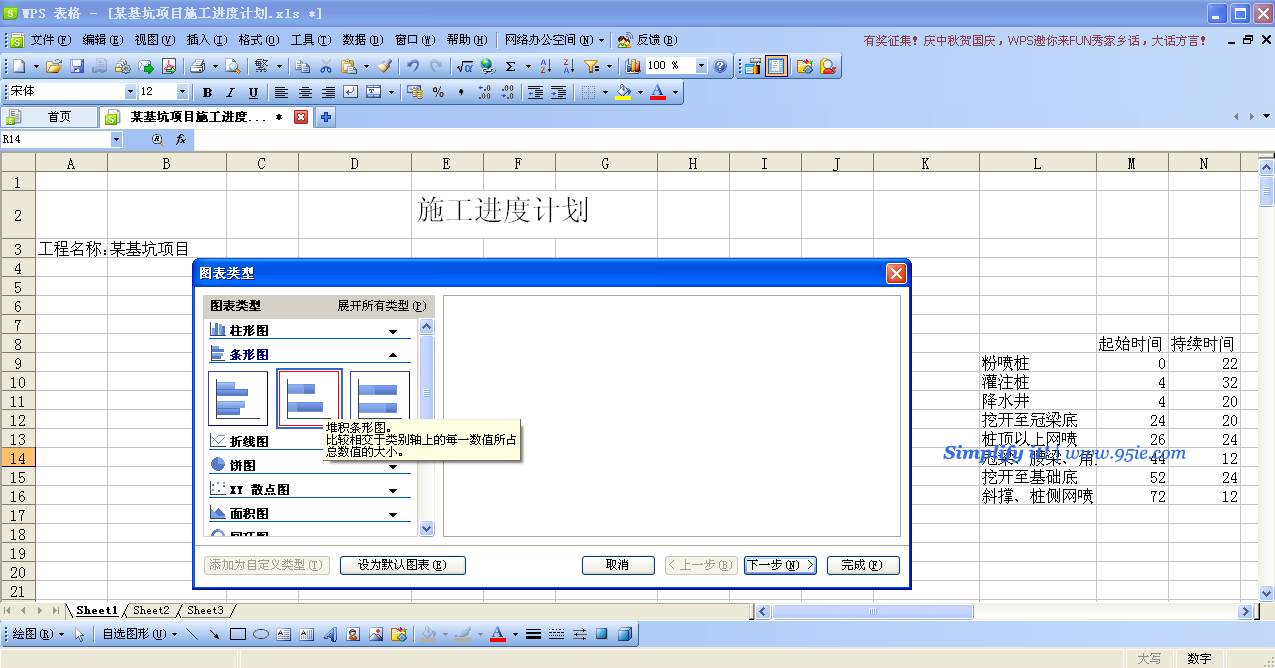Click the Print Preview icon

[232, 66]
